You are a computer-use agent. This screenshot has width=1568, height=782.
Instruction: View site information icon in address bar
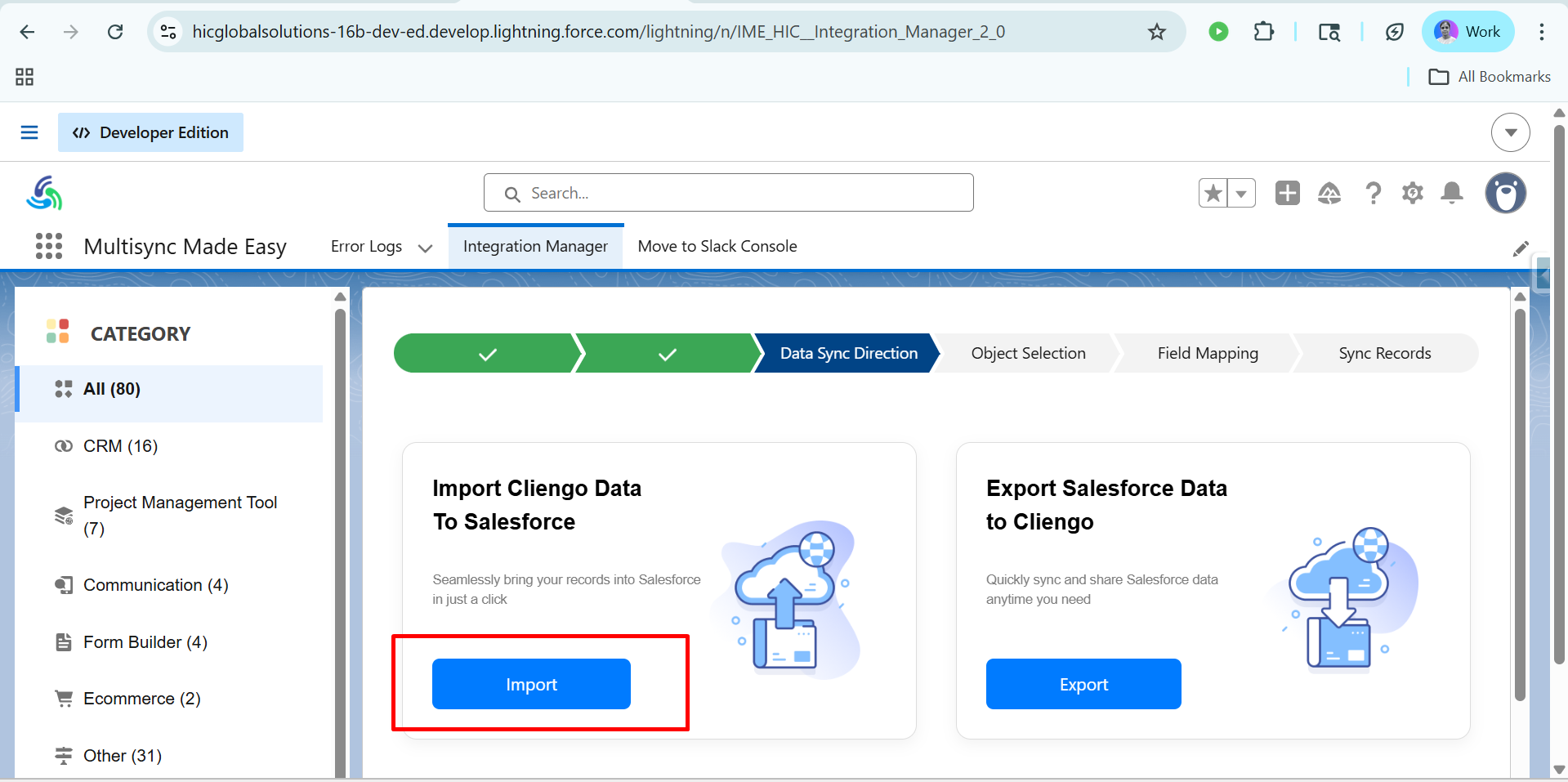pos(168,32)
